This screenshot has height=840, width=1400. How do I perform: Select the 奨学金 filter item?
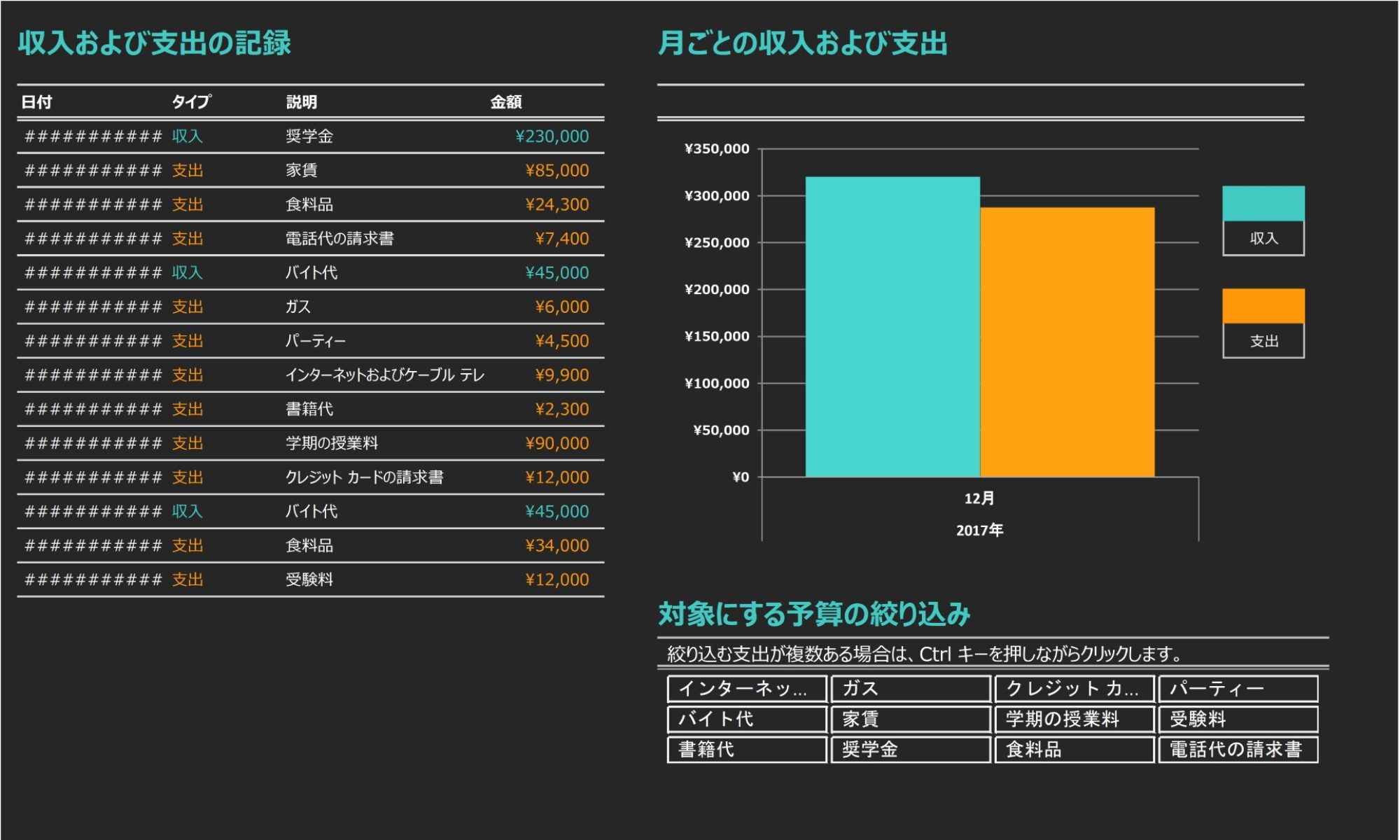(911, 750)
